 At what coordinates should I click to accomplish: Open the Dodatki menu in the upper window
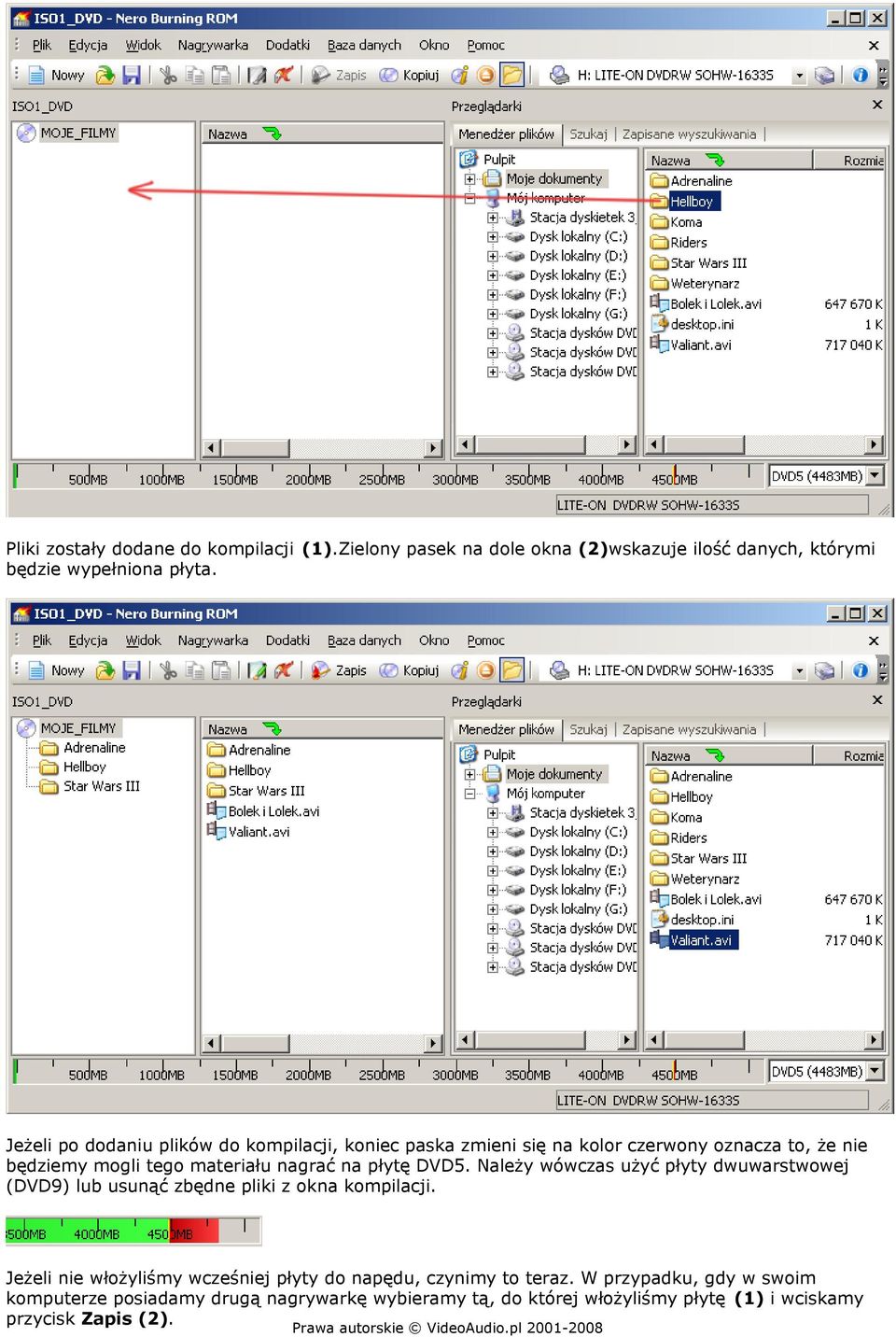pyautogui.click(x=287, y=45)
